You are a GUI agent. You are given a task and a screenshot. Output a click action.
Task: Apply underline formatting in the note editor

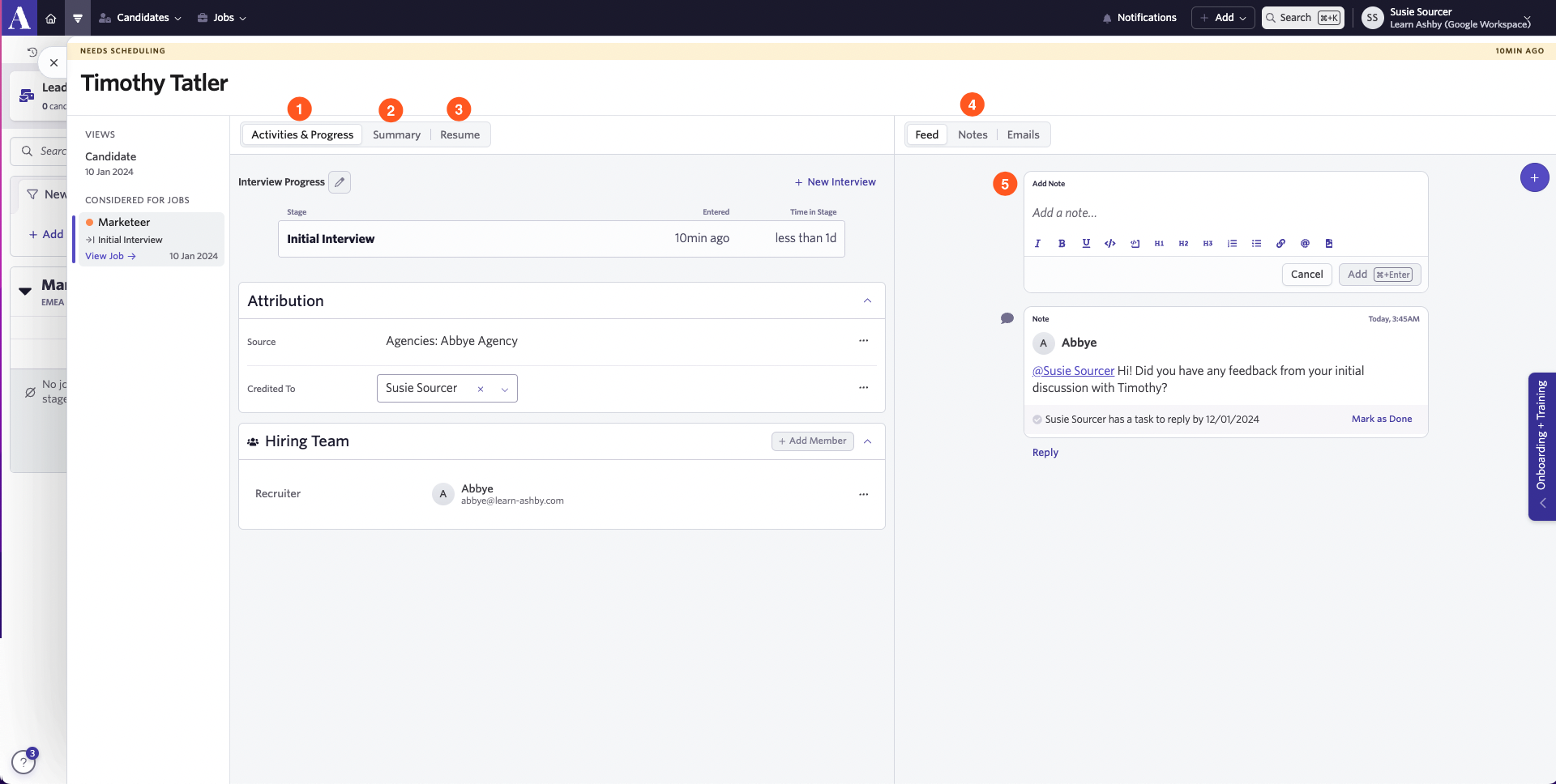pos(1086,243)
